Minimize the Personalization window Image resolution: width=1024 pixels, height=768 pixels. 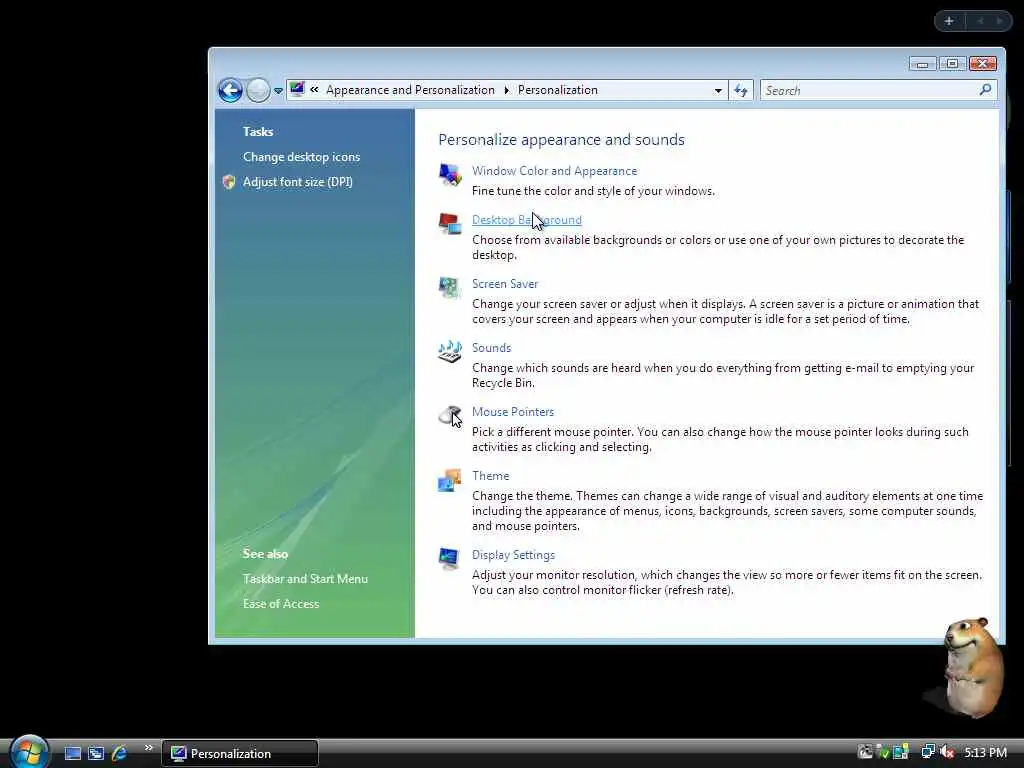(x=922, y=63)
